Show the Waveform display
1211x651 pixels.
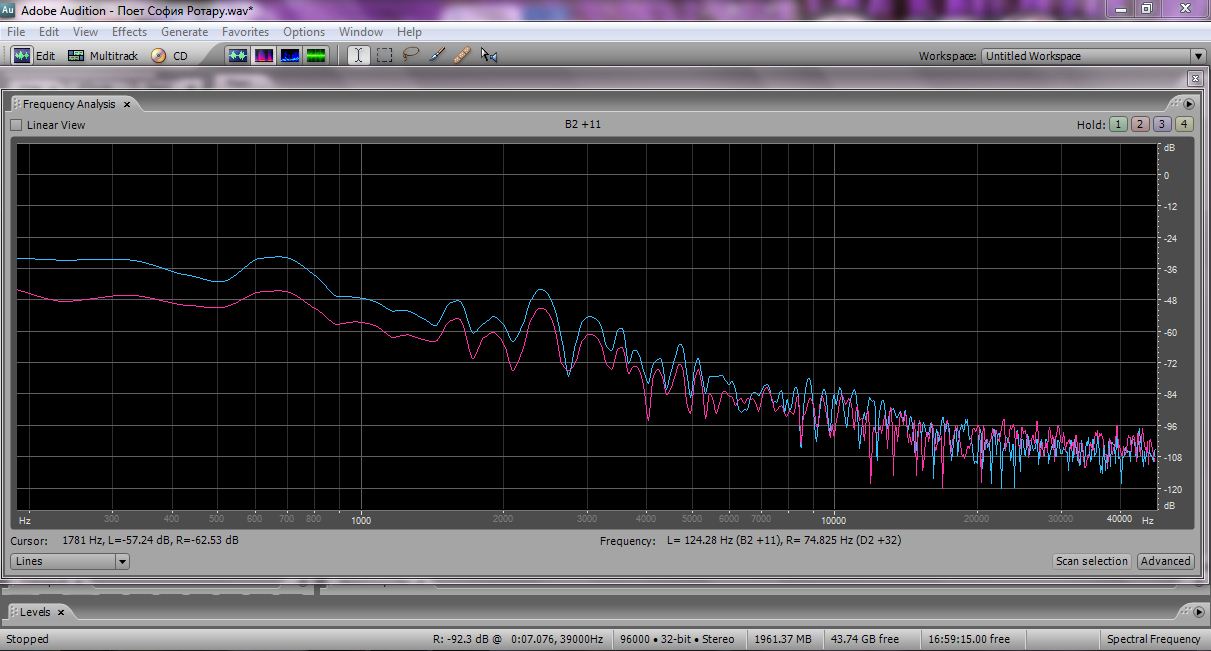238,56
